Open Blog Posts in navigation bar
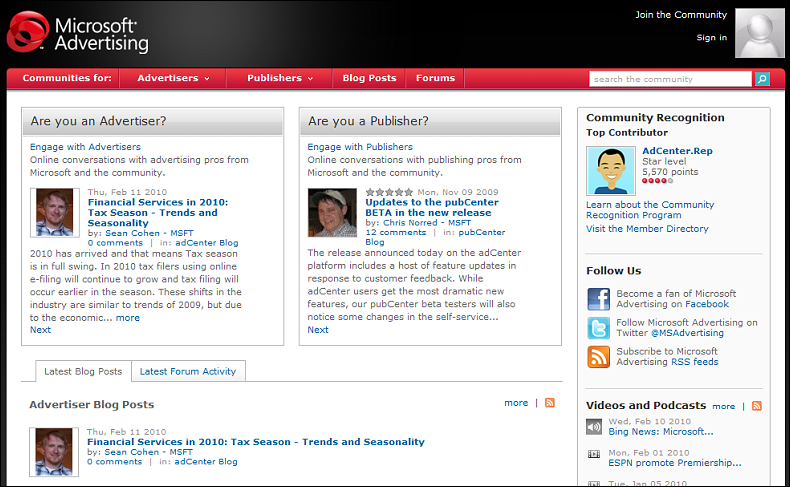790x487 pixels. click(369, 78)
